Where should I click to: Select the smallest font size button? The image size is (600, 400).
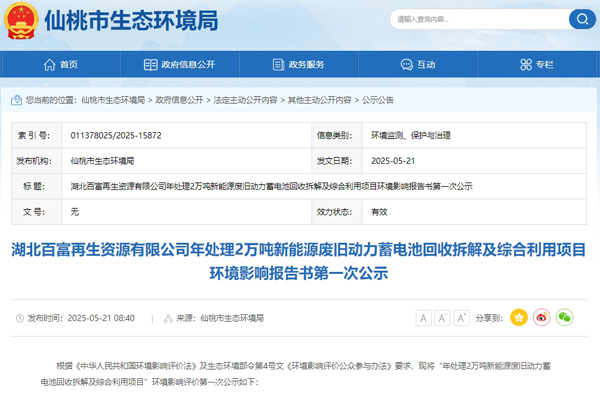click(x=423, y=317)
